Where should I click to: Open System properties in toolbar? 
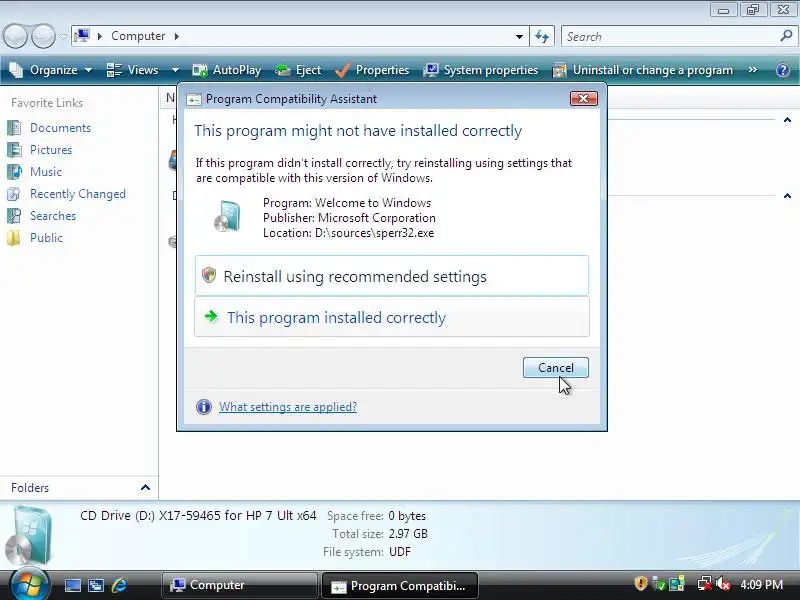coord(481,70)
